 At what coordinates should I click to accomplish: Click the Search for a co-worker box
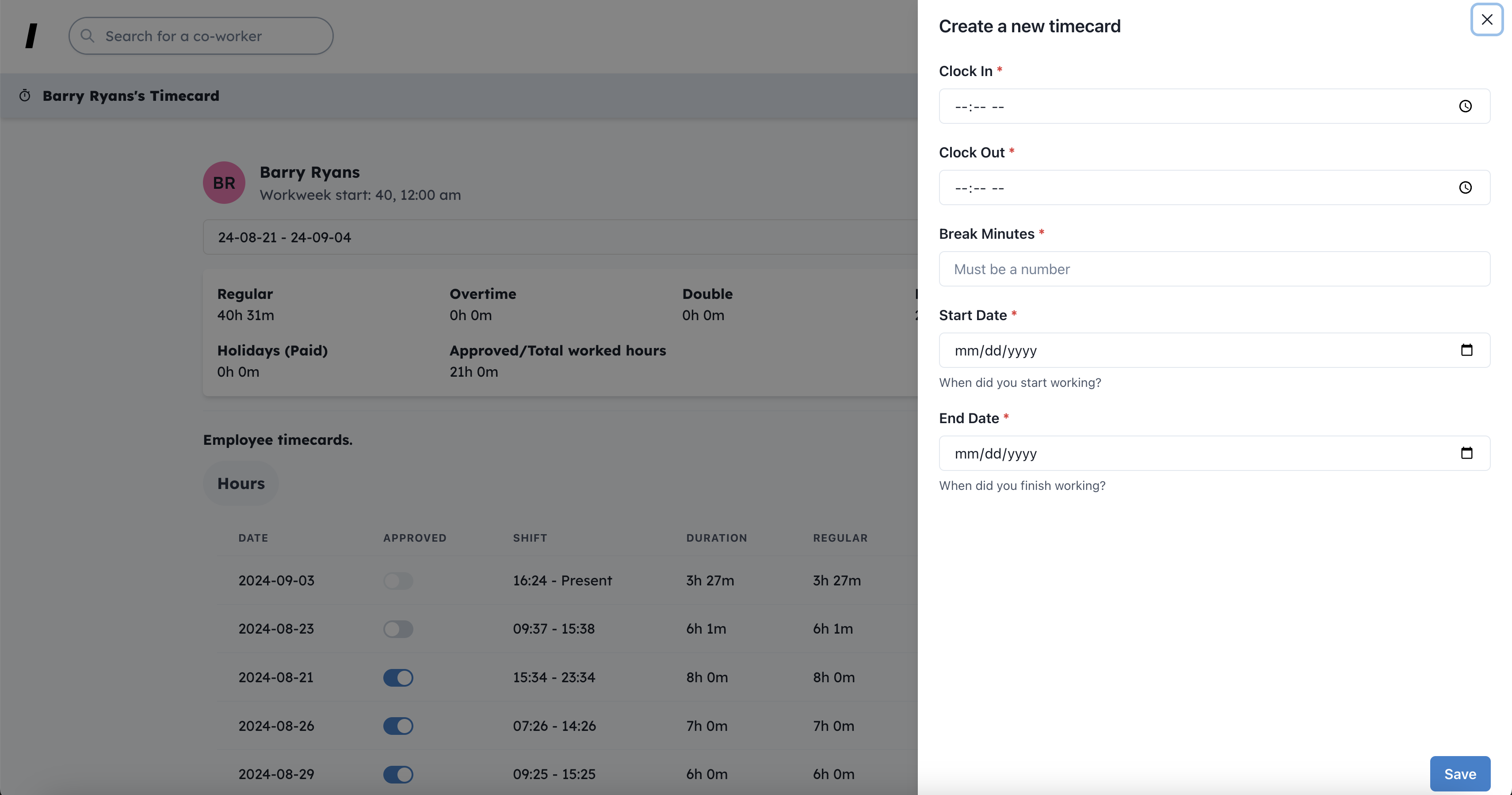pyautogui.click(x=211, y=36)
